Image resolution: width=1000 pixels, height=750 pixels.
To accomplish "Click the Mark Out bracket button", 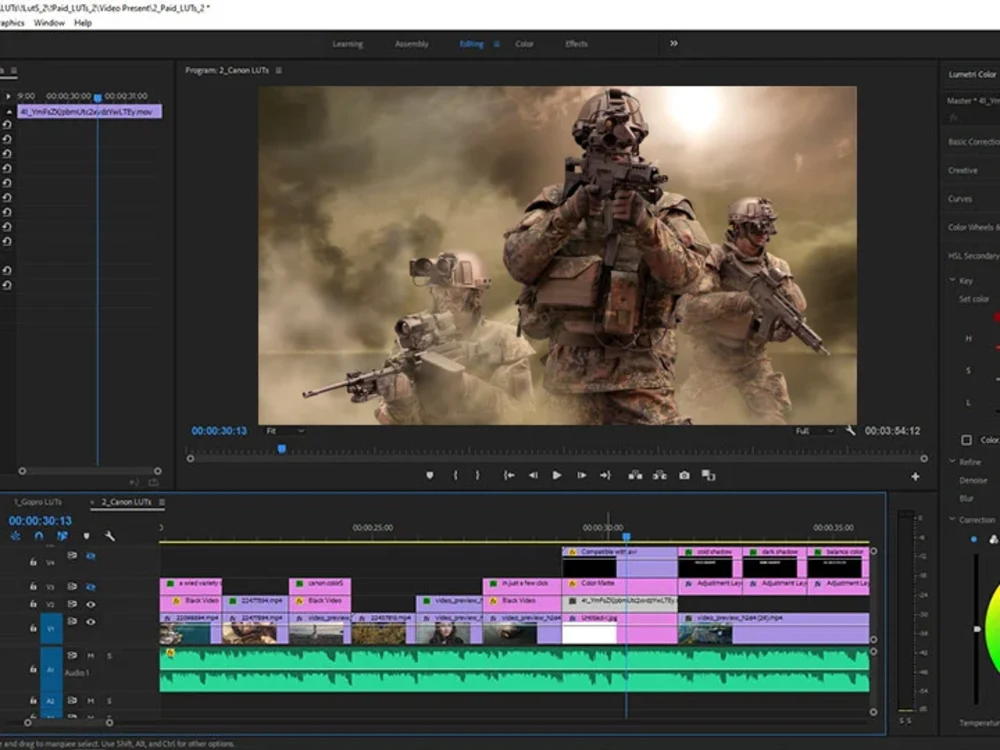I will [477, 475].
